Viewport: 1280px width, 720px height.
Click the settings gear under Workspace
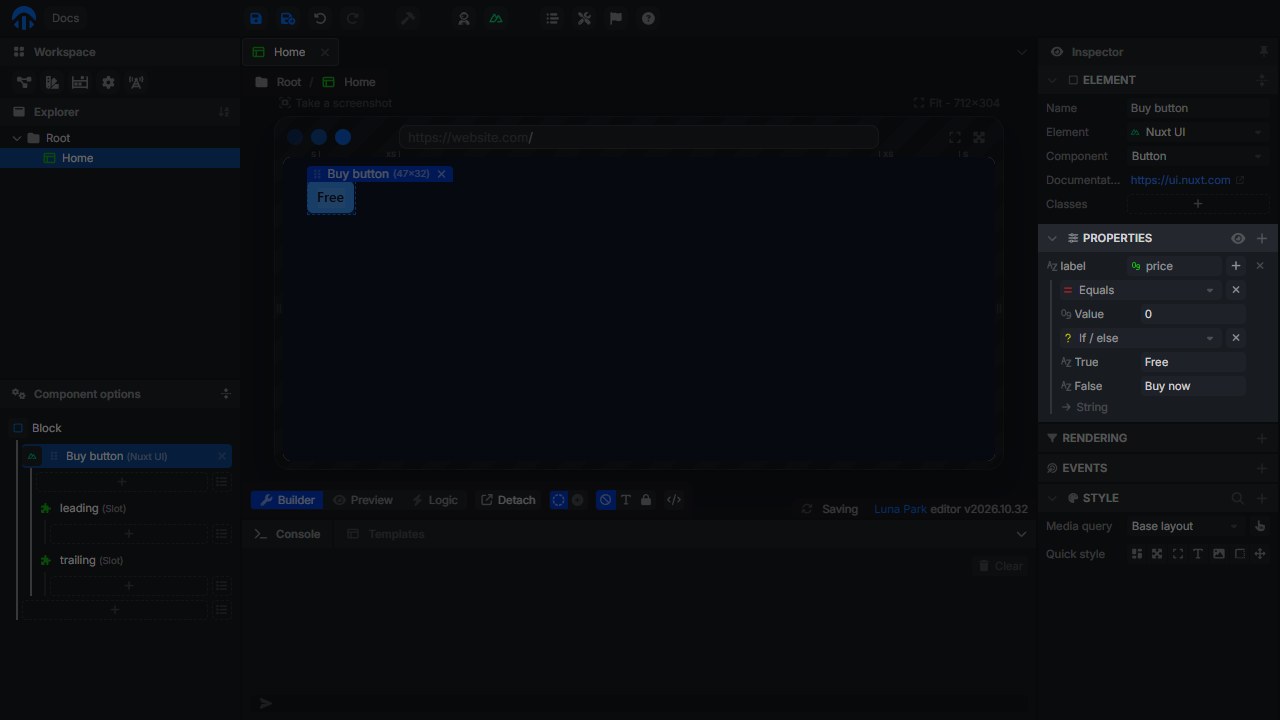(x=108, y=82)
